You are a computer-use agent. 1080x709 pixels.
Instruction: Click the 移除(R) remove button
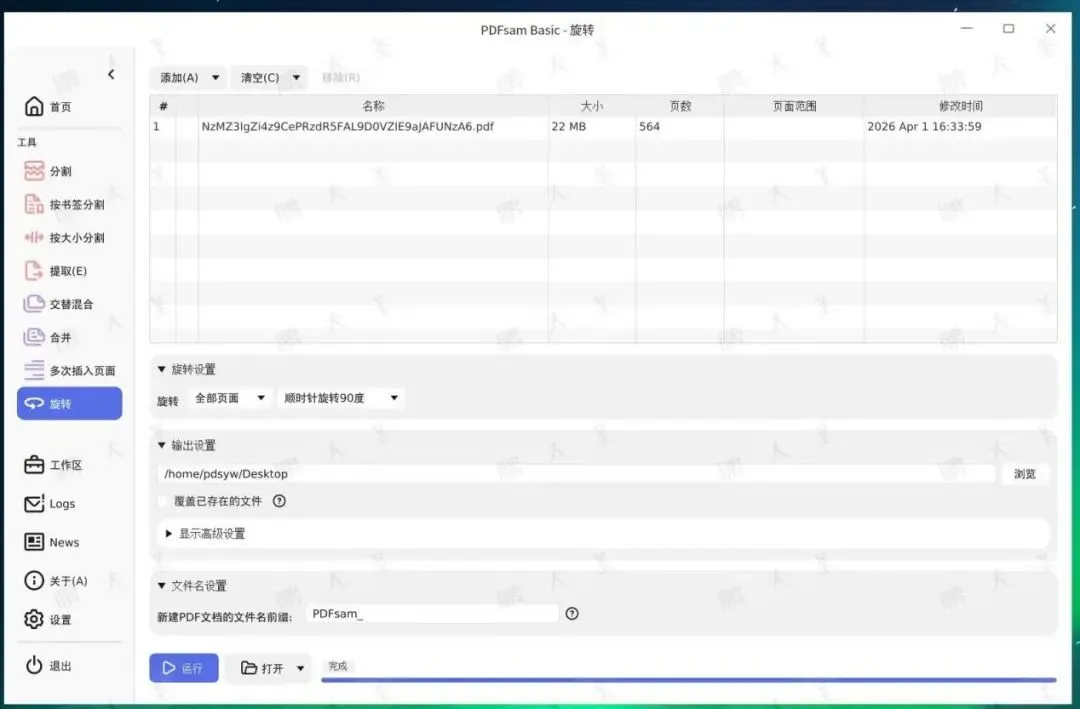[x=341, y=77]
